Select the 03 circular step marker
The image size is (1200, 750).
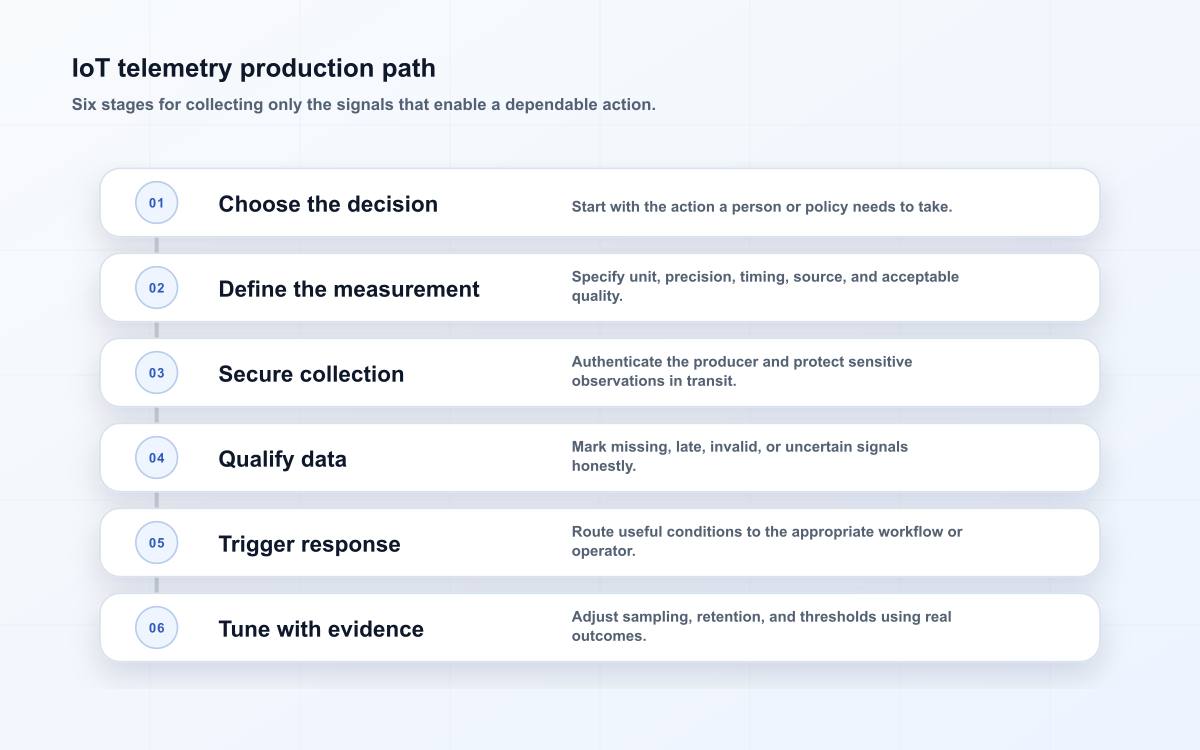pyautogui.click(x=157, y=373)
